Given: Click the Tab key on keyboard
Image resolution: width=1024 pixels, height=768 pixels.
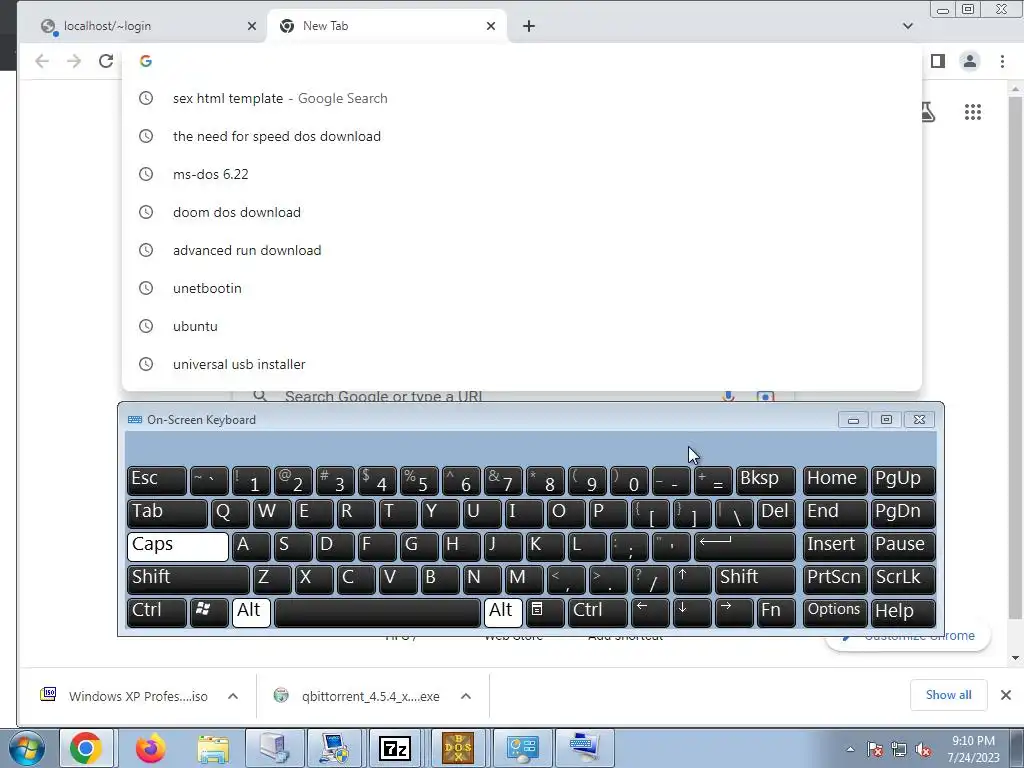Looking at the screenshot, I should pos(167,513).
